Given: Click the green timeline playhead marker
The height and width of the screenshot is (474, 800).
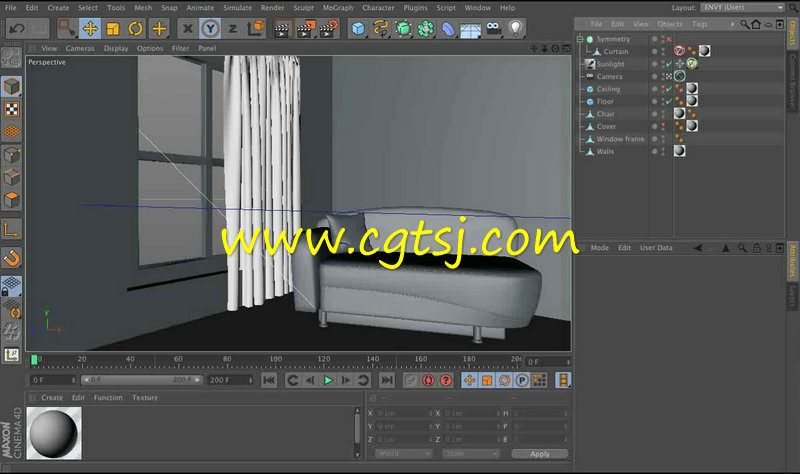Looking at the screenshot, I should point(34,360).
